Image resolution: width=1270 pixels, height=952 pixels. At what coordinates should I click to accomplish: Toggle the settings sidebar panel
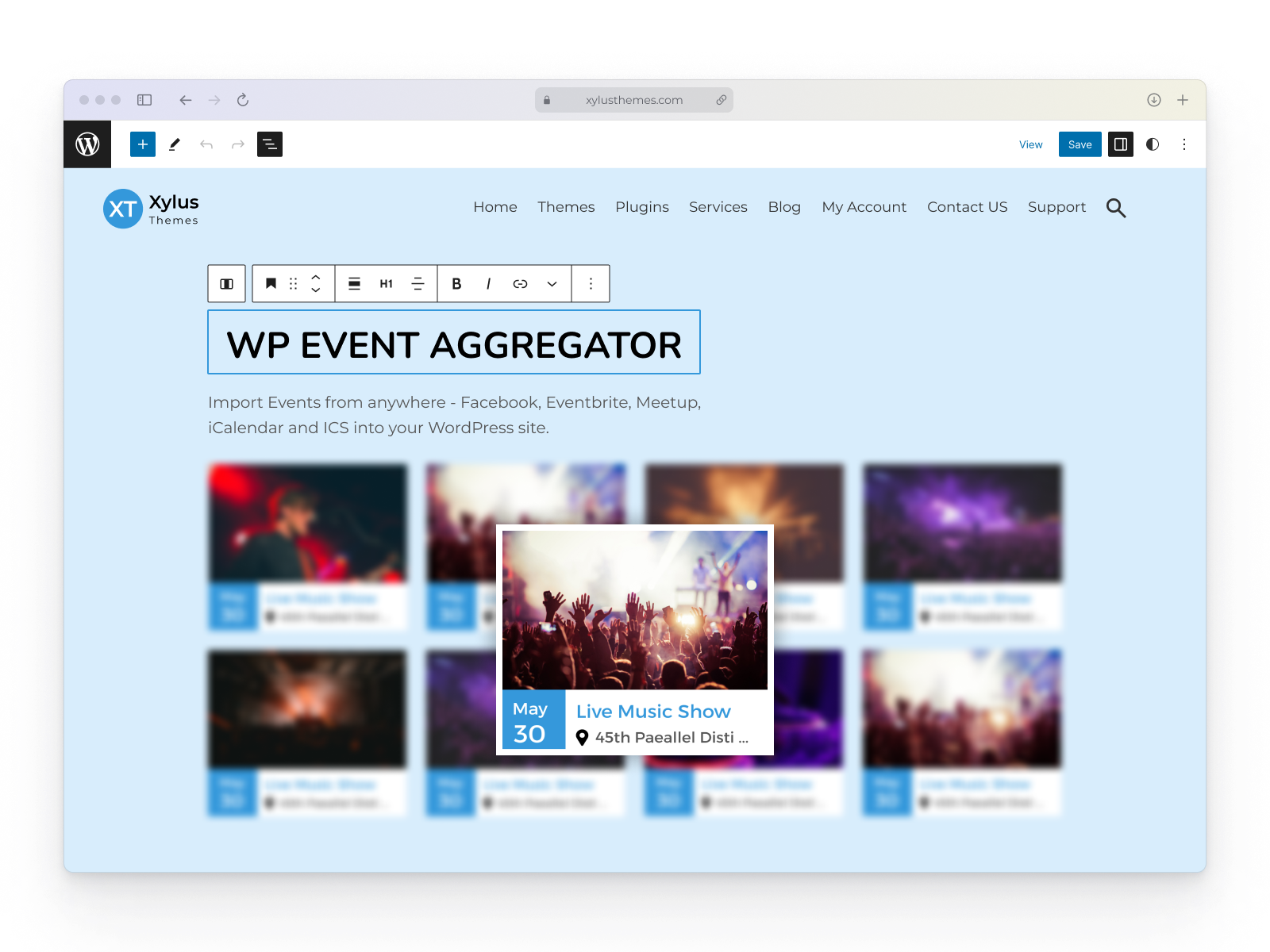click(x=1121, y=144)
